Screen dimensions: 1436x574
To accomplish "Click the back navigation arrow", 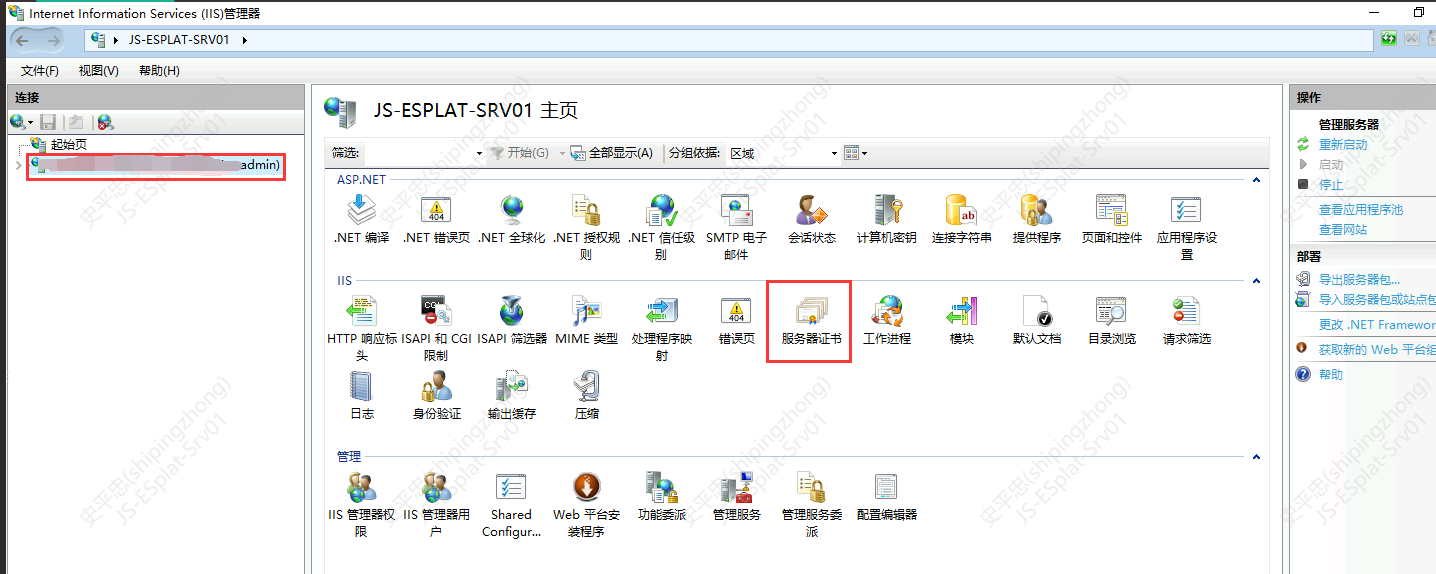I will coord(22,39).
